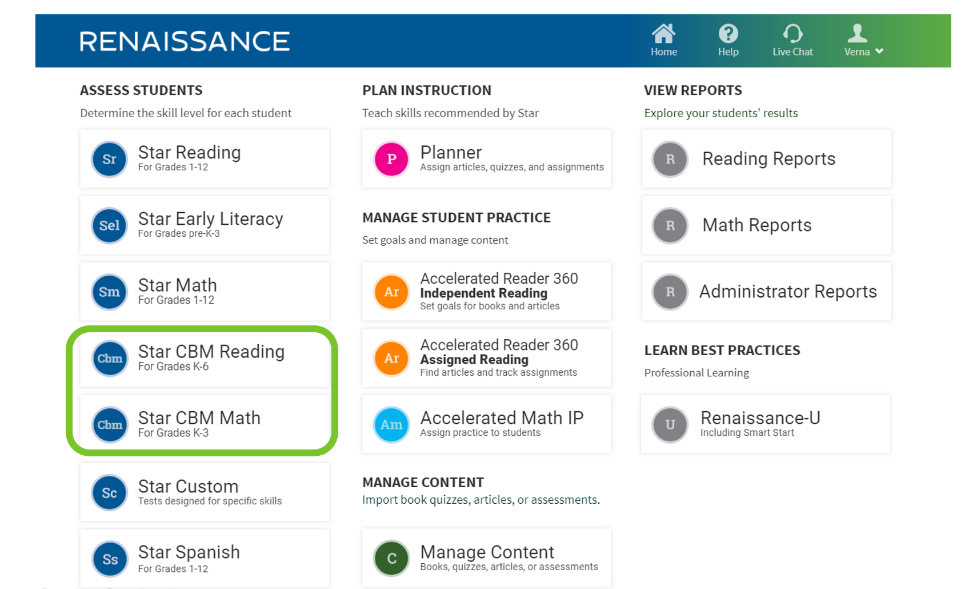Open the Star Math tile

(204, 292)
